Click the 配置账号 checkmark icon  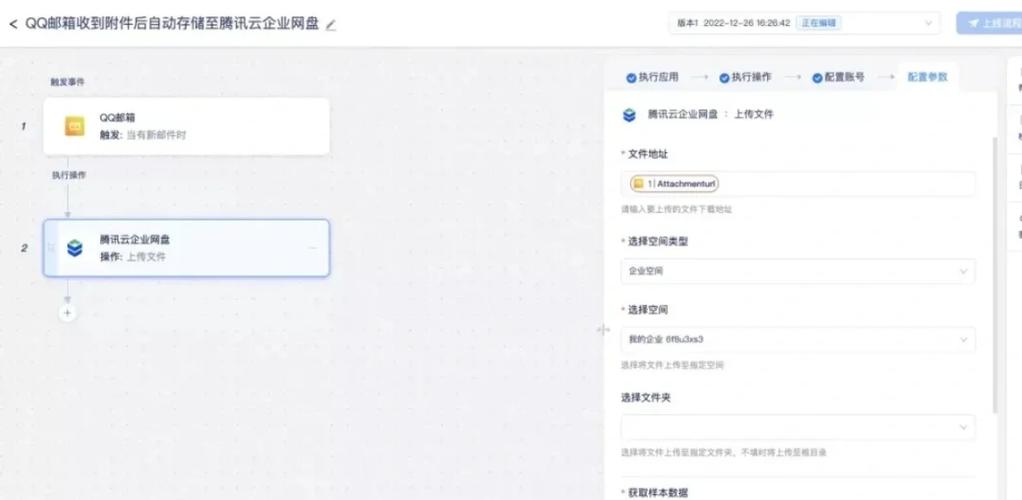point(817,78)
